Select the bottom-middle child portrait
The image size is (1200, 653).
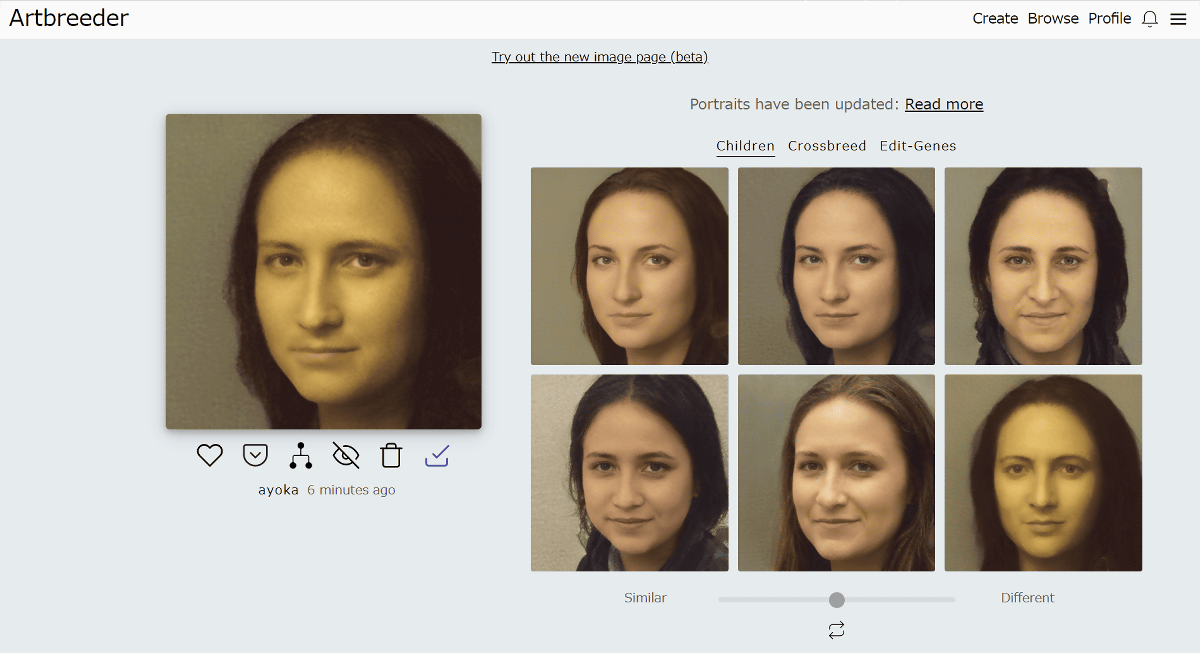pyautogui.click(x=836, y=473)
